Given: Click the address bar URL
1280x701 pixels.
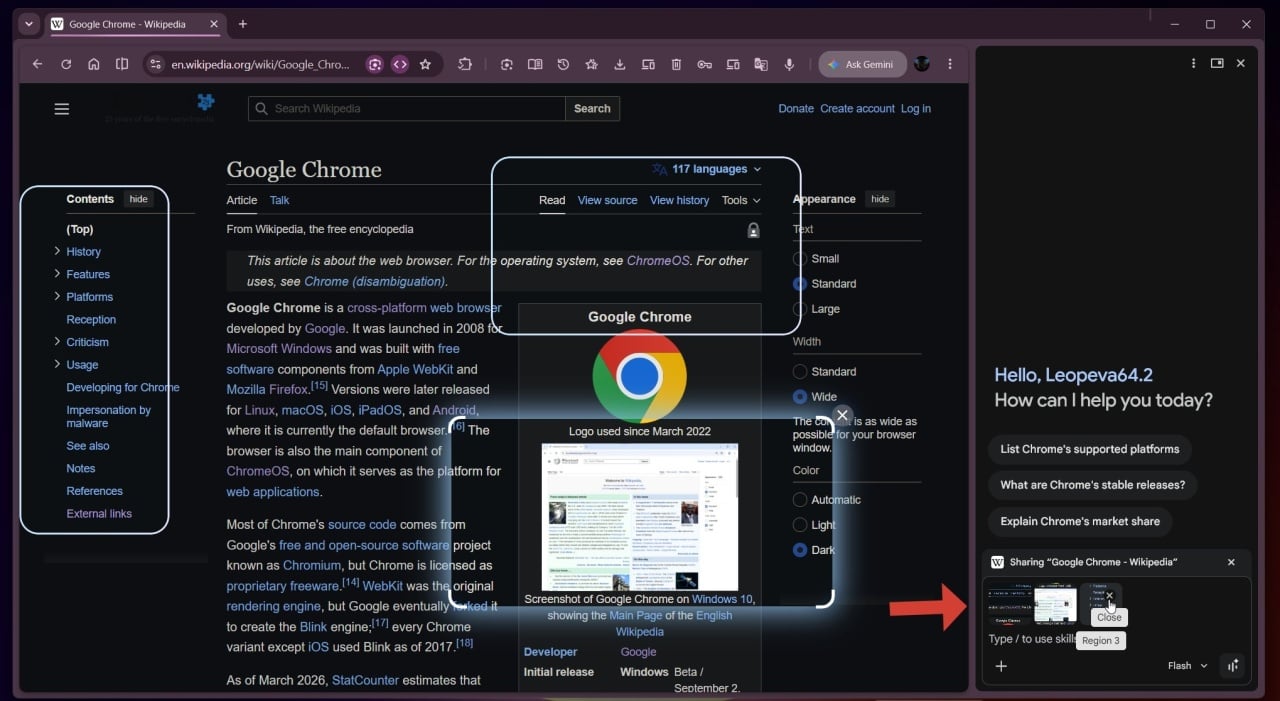Looking at the screenshot, I should (x=260, y=64).
